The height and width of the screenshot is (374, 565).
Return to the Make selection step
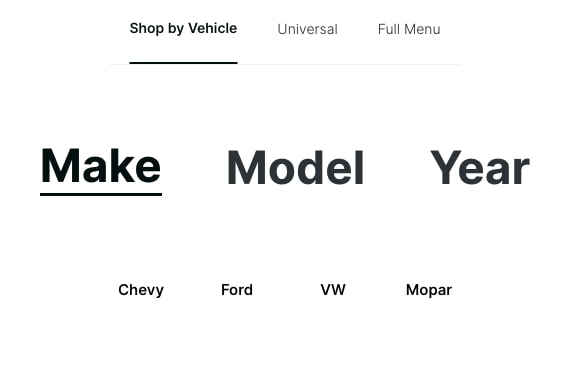pos(101,166)
